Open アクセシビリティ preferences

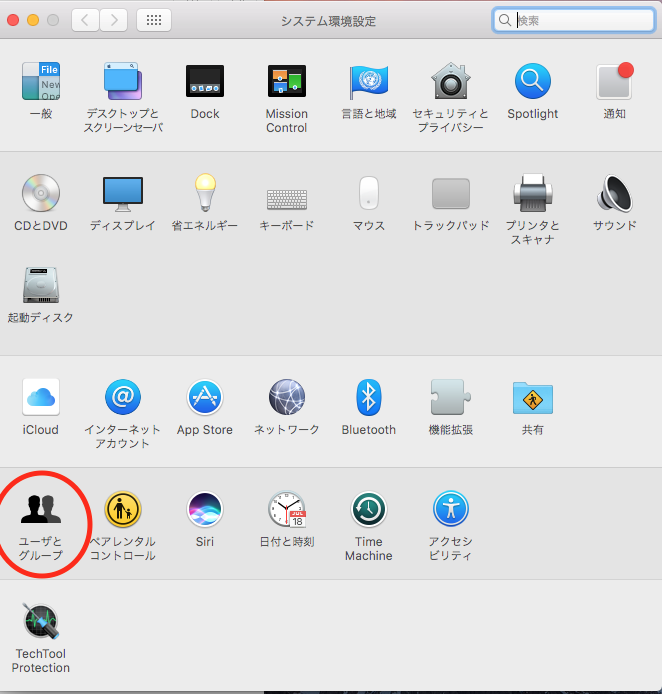[x=450, y=509]
